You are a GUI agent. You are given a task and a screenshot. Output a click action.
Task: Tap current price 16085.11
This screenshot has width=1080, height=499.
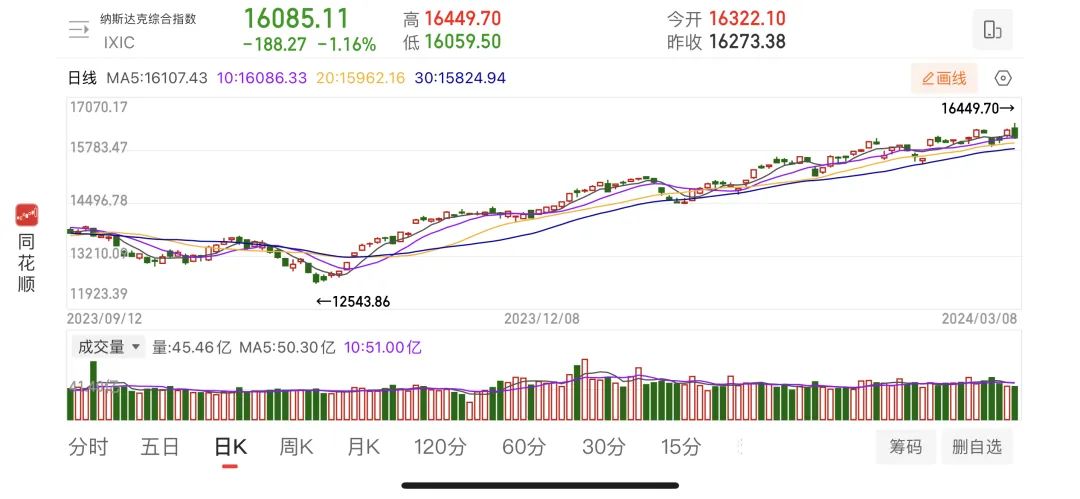coord(296,19)
